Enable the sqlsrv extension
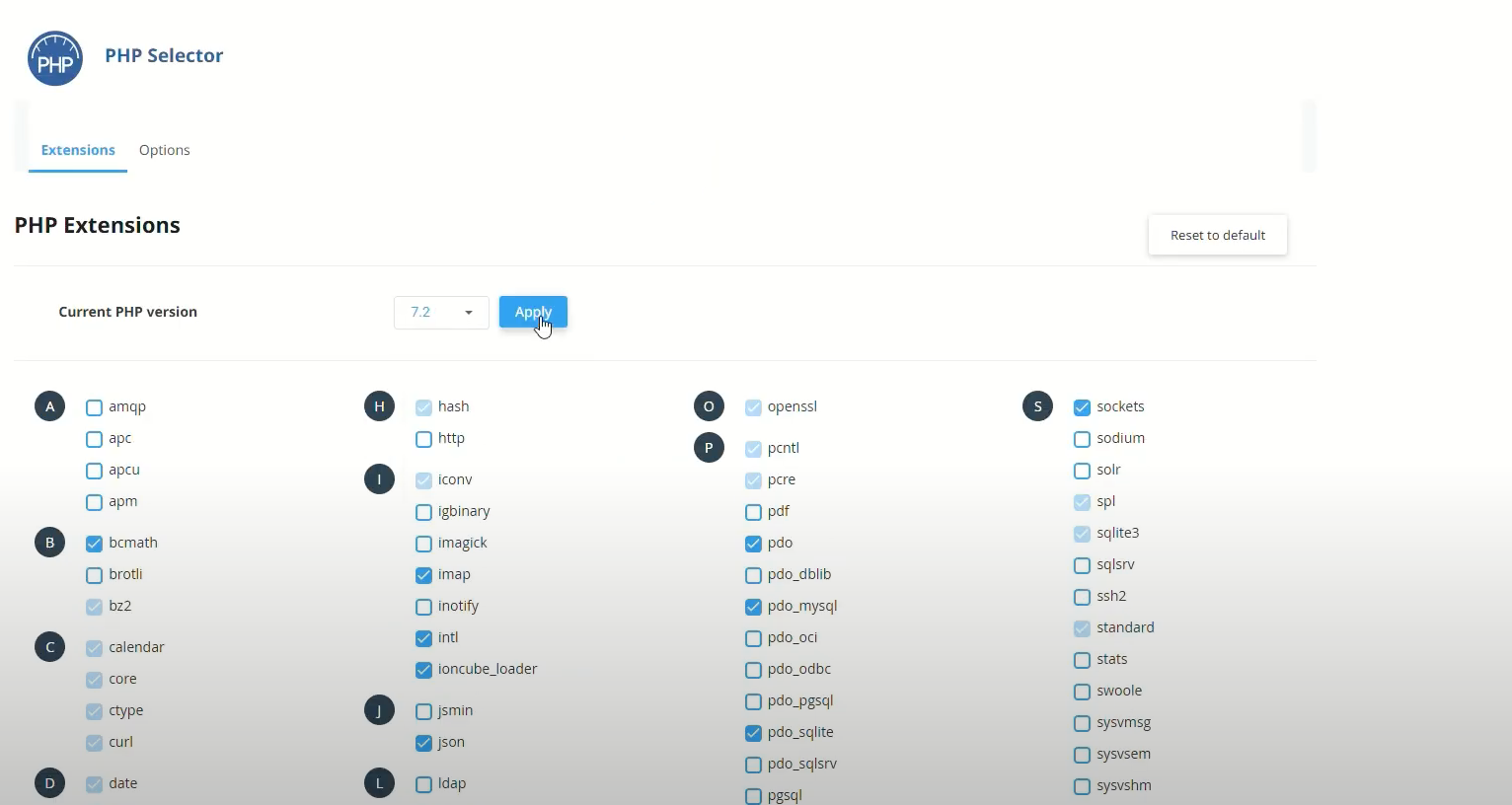 coord(1082,565)
